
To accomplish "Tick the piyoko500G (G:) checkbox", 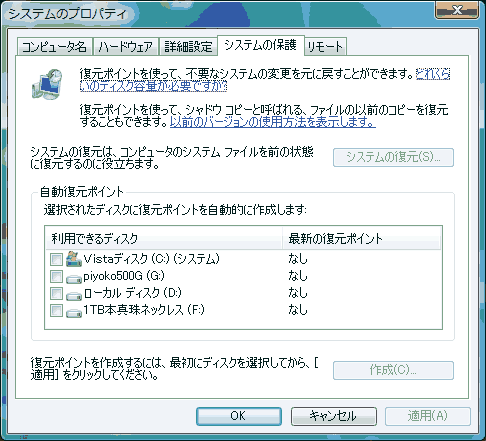I will click(56, 276).
